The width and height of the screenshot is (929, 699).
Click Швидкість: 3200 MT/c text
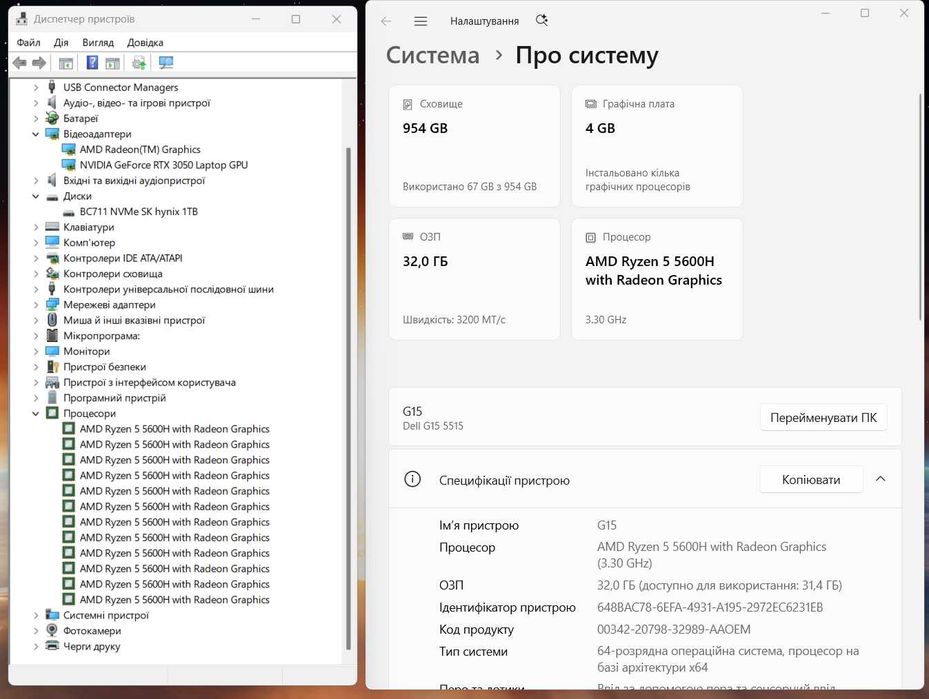click(x=454, y=320)
